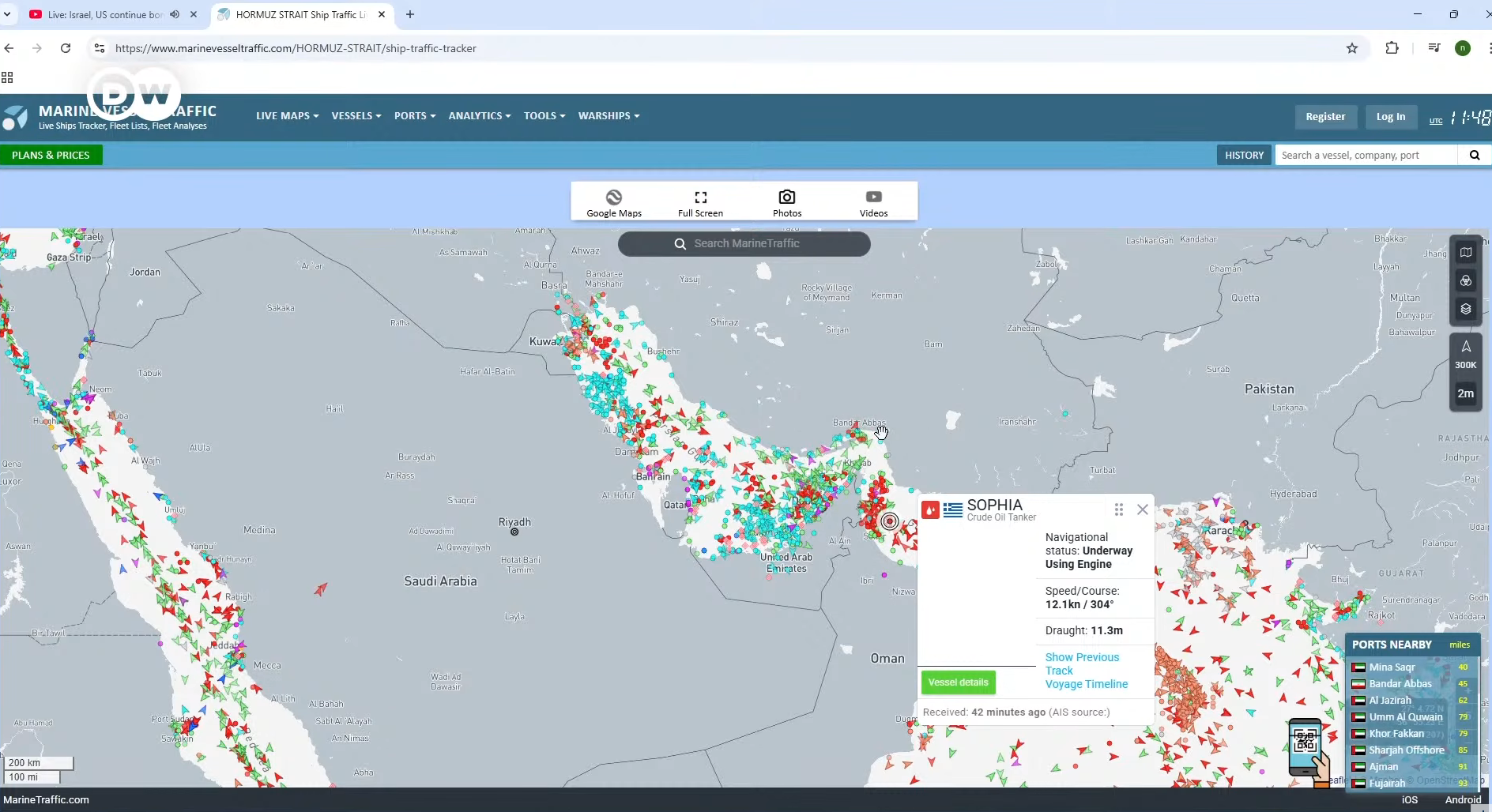Click Show Previous Track link
Image resolution: width=1492 pixels, height=812 pixels.
[x=1082, y=664]
